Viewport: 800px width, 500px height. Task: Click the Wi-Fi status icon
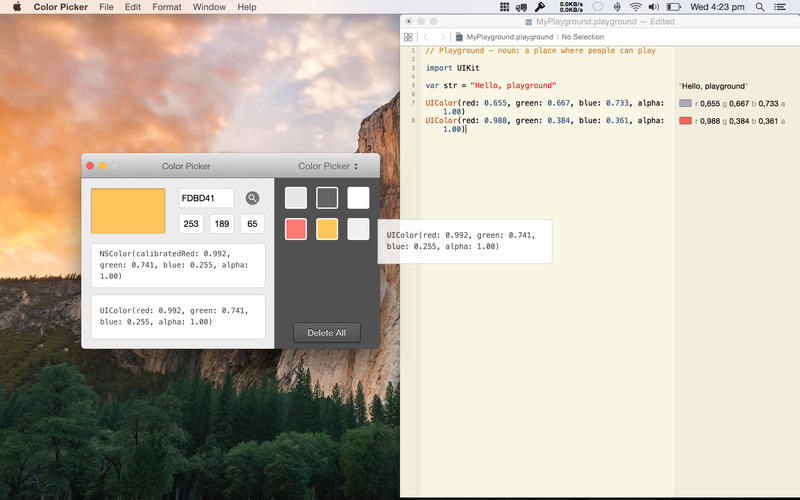635,7
